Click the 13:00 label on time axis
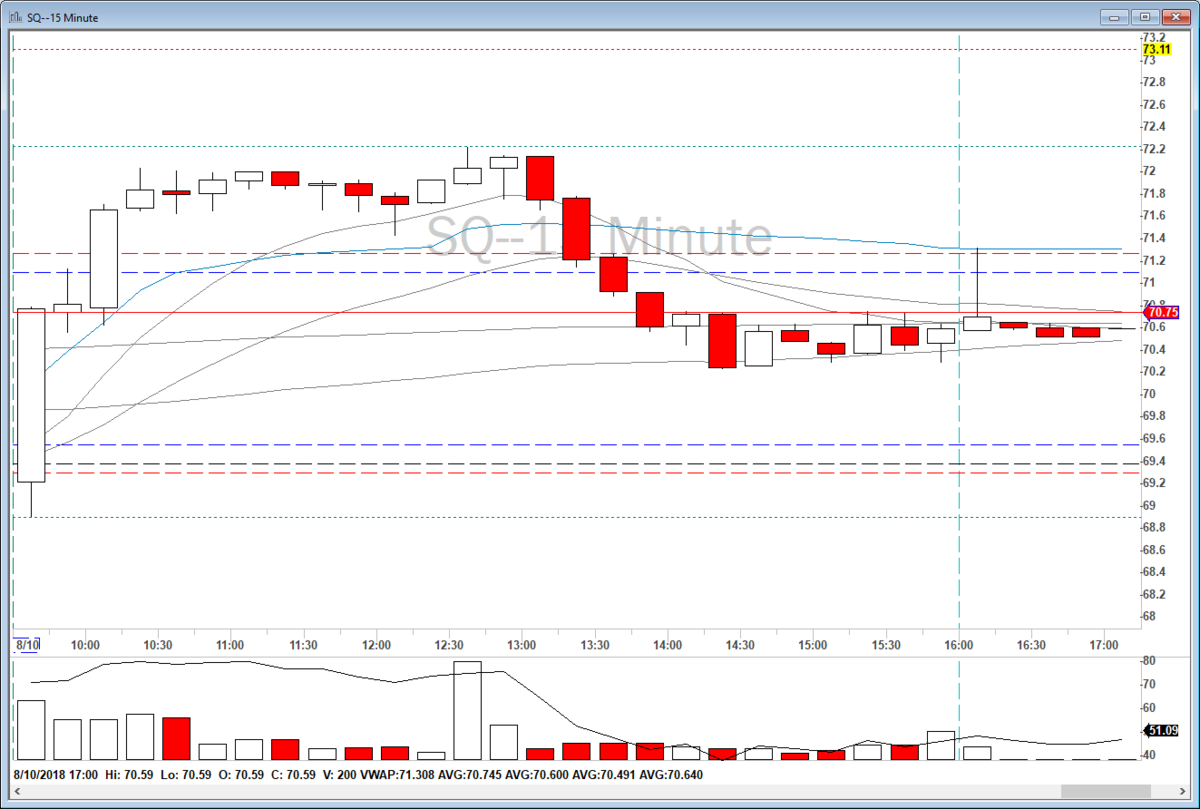Screen dimensions: 1200x809 click(x=521, y=645)
